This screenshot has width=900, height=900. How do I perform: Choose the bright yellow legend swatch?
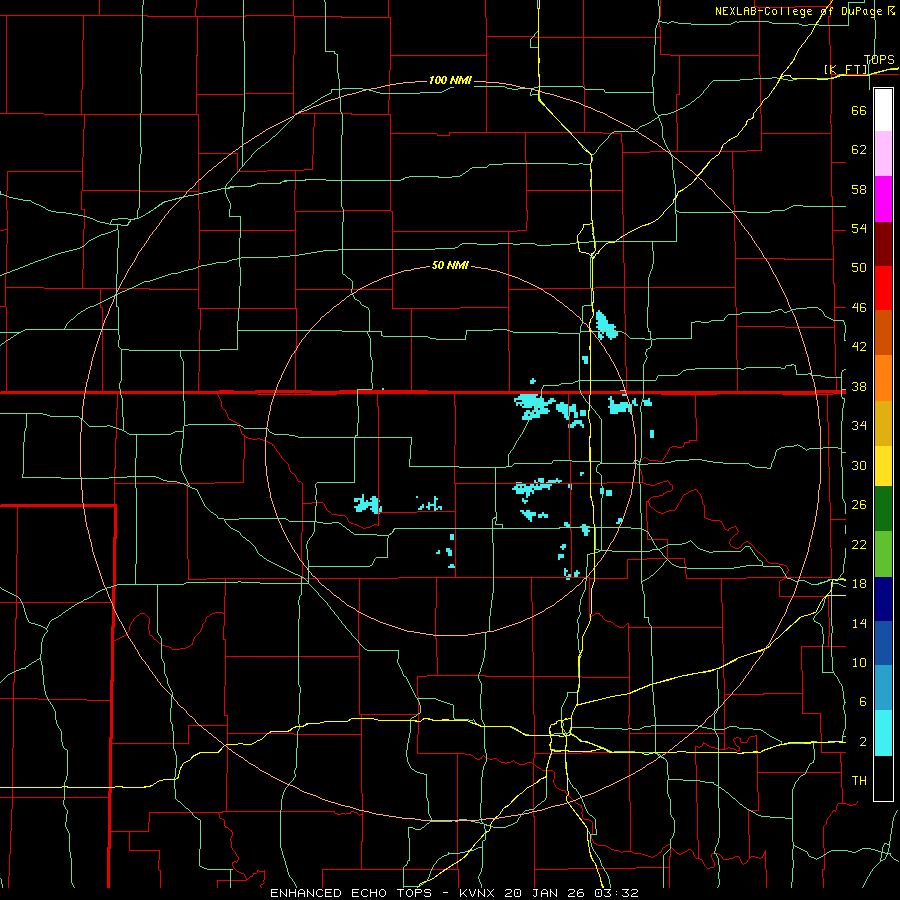(883, 466)
